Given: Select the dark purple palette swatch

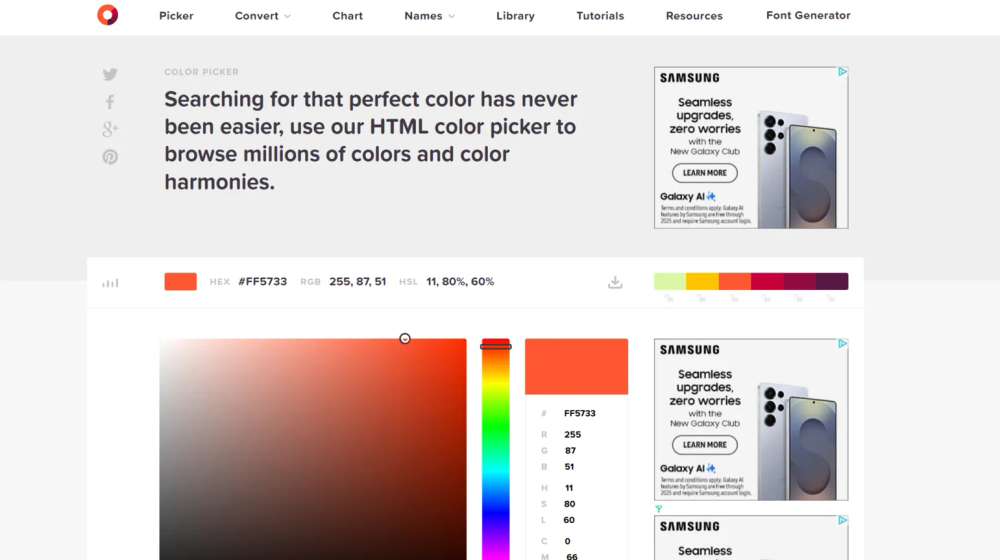Looking at the screenshot, I should [832, 281].
